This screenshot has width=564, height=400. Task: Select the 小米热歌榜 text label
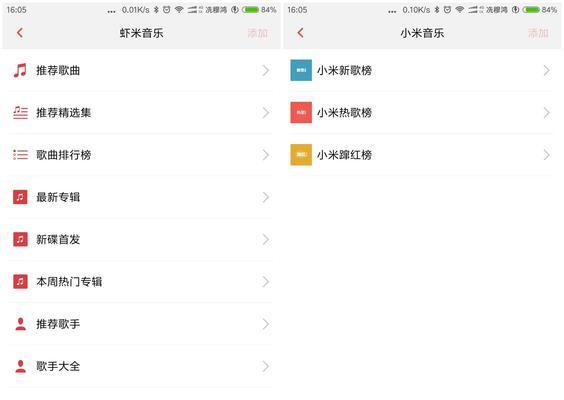(344, 113)
